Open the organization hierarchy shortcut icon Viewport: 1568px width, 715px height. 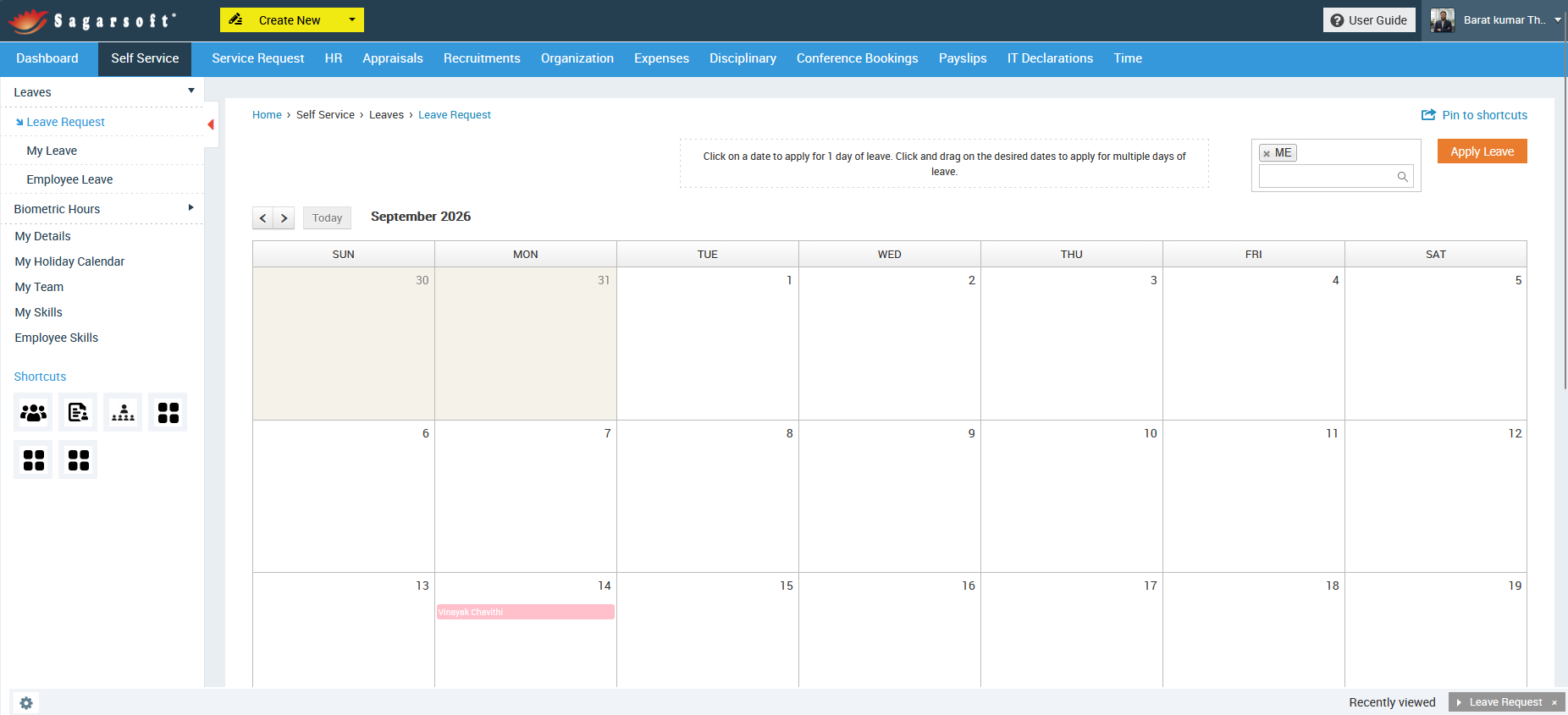tap(123, 412)
